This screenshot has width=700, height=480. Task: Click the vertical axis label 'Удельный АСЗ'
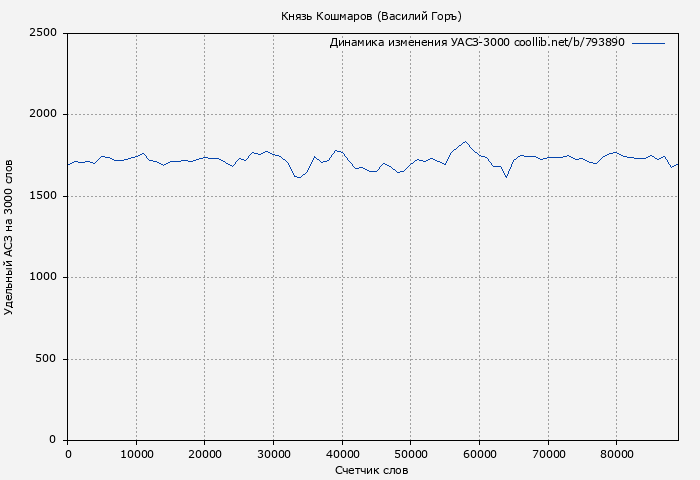coord(10,236)
